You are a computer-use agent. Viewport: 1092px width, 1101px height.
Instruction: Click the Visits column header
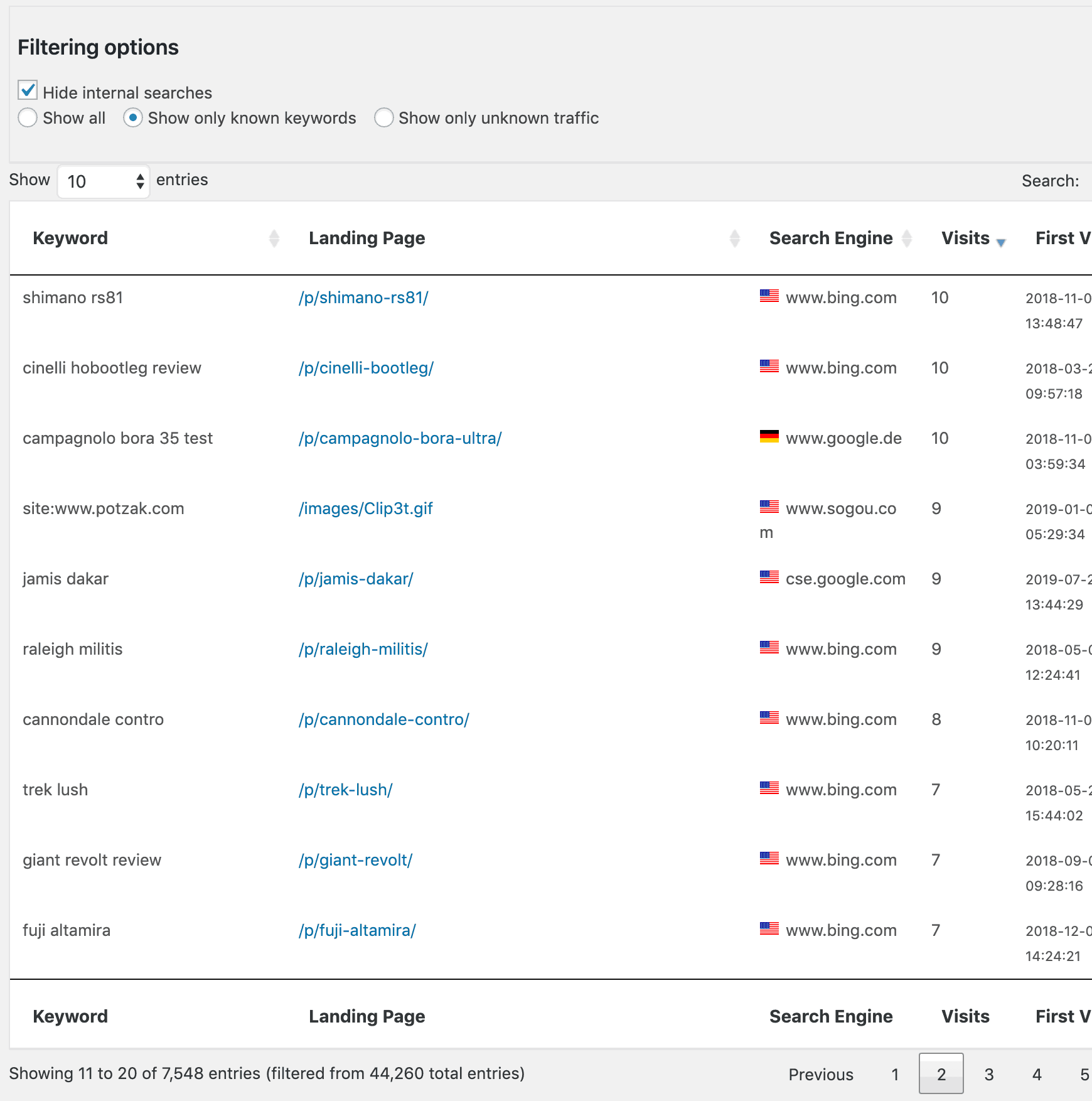click(x=965, y=239)
